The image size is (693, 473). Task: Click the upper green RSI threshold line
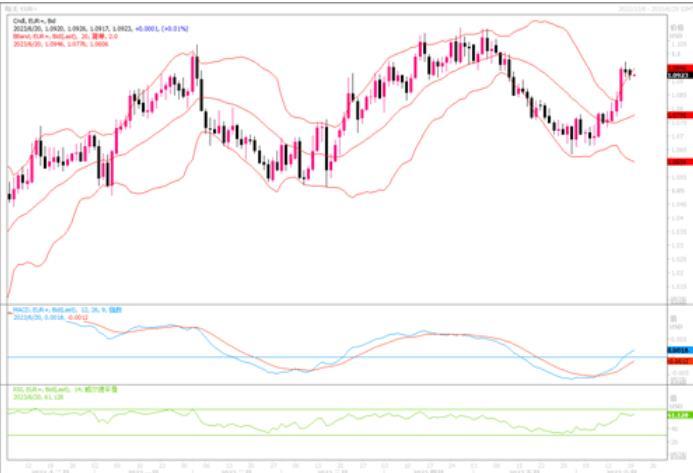300,409
